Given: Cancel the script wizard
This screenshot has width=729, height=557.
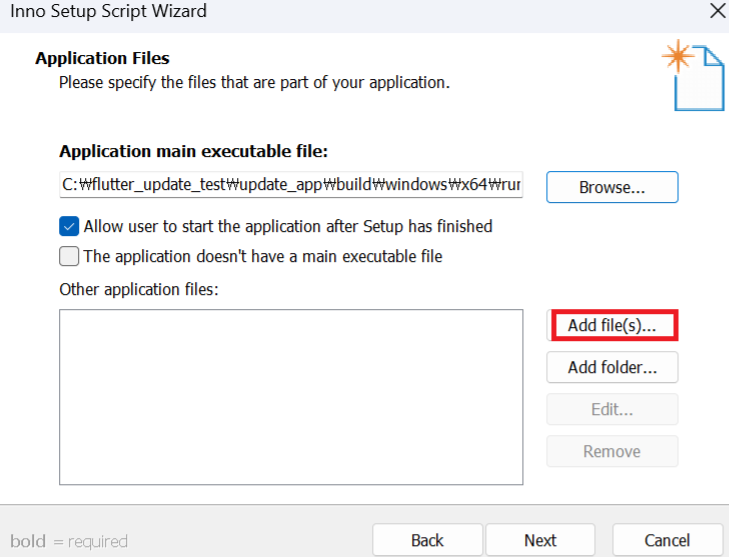Looking at the screenshot, I should tap(667, 540).
